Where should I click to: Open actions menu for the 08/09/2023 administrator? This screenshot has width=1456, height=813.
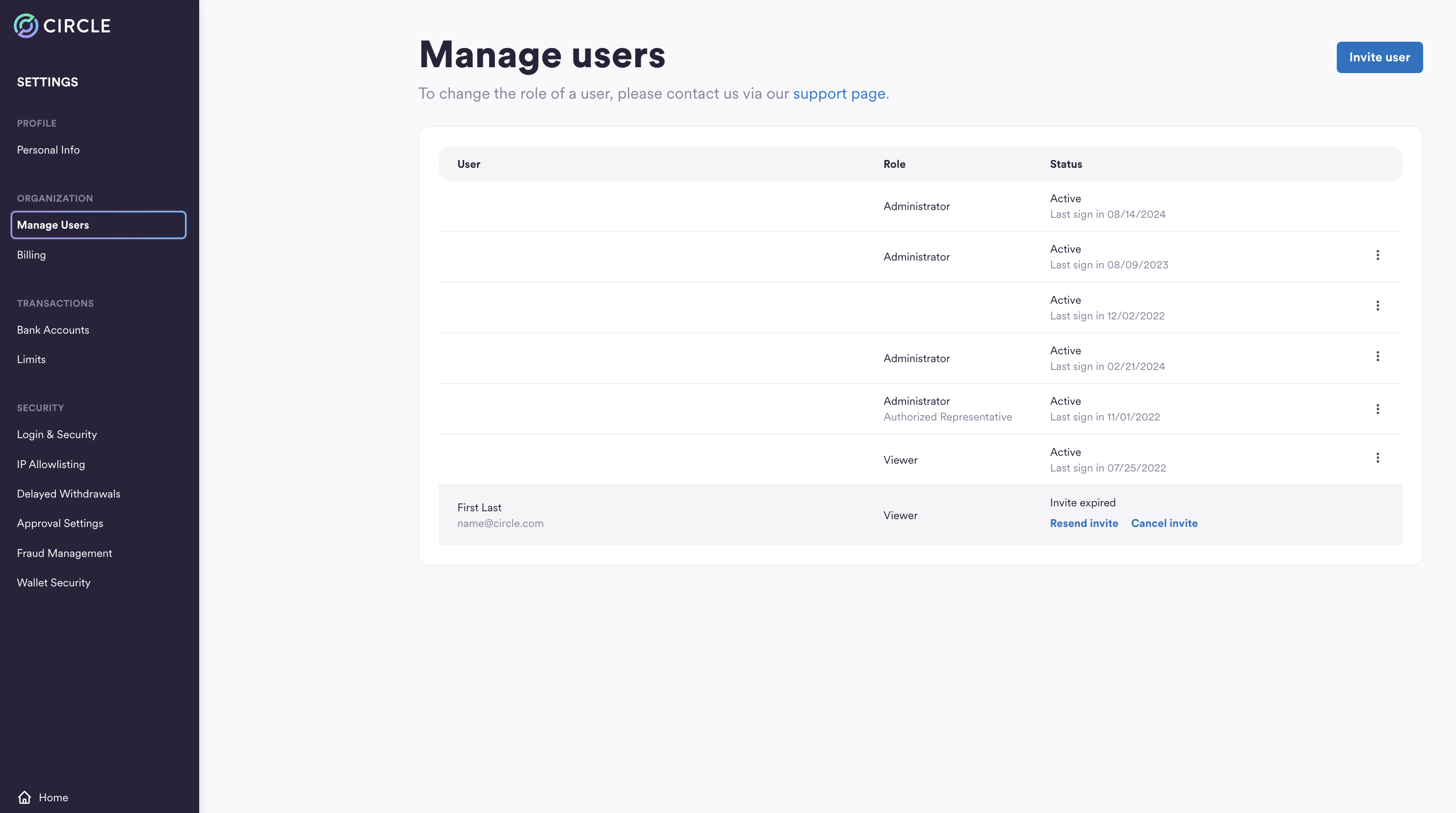click(x=1378, y=255)
